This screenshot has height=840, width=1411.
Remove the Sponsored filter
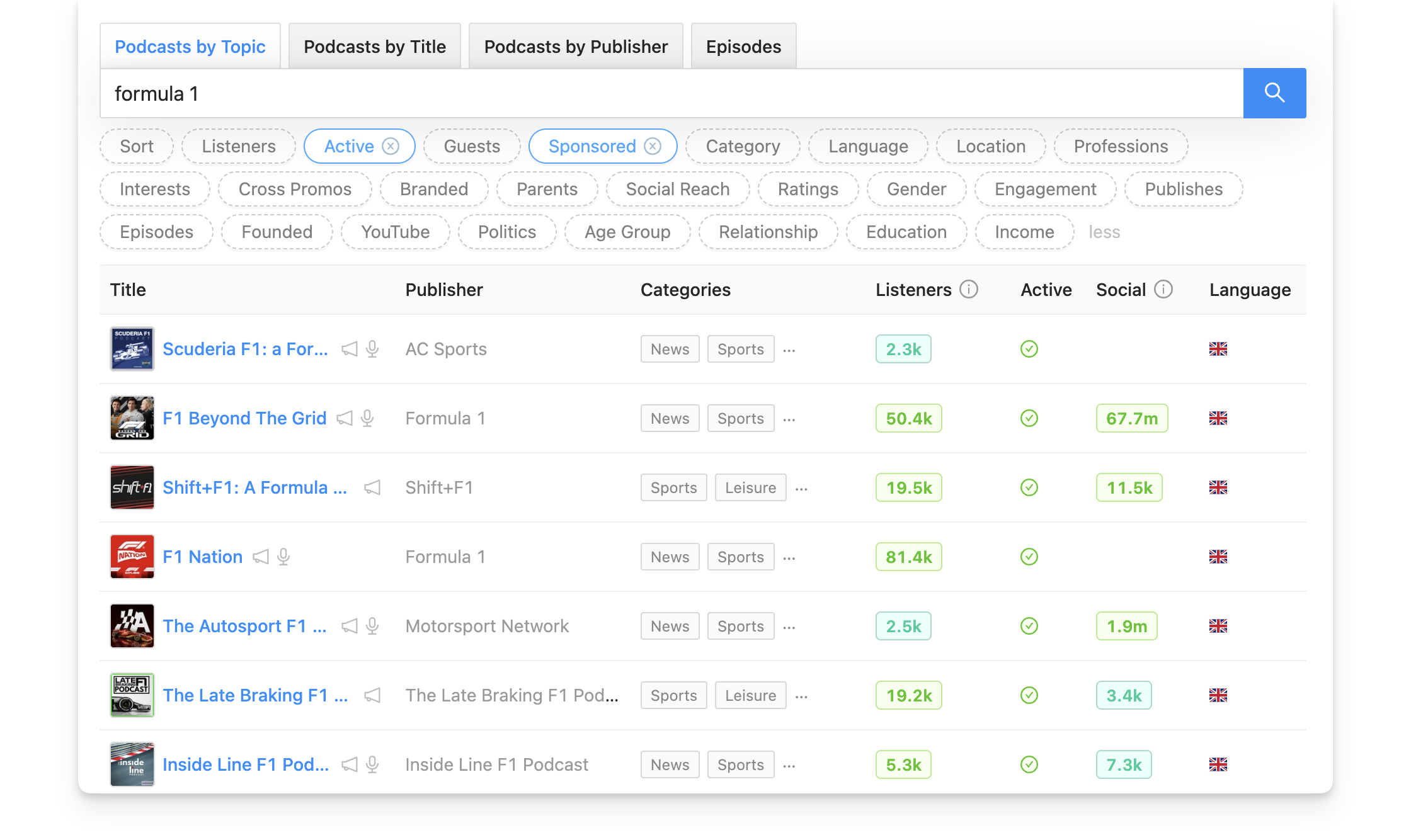click(653, 145)
